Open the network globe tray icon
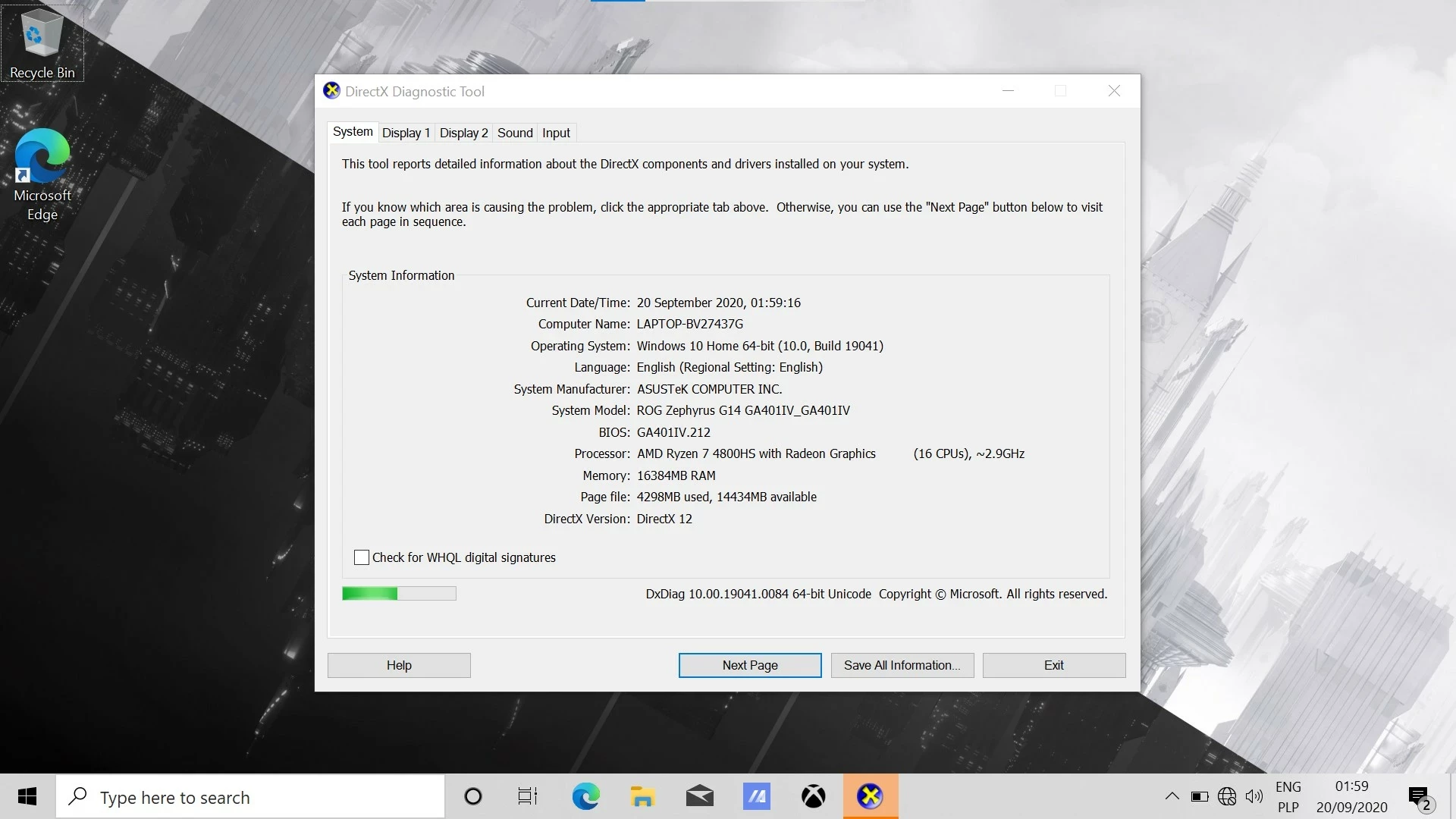This screenshot has width=1456, height=819. pyautogui.click(x=1227, y=797)
